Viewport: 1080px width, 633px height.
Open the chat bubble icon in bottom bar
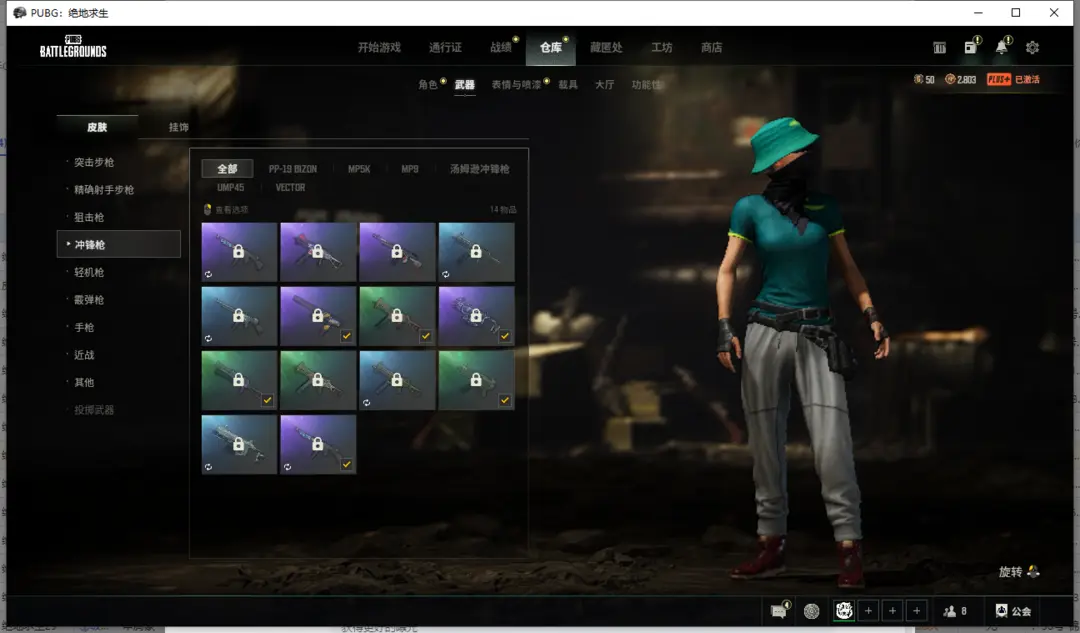(780, 610)
